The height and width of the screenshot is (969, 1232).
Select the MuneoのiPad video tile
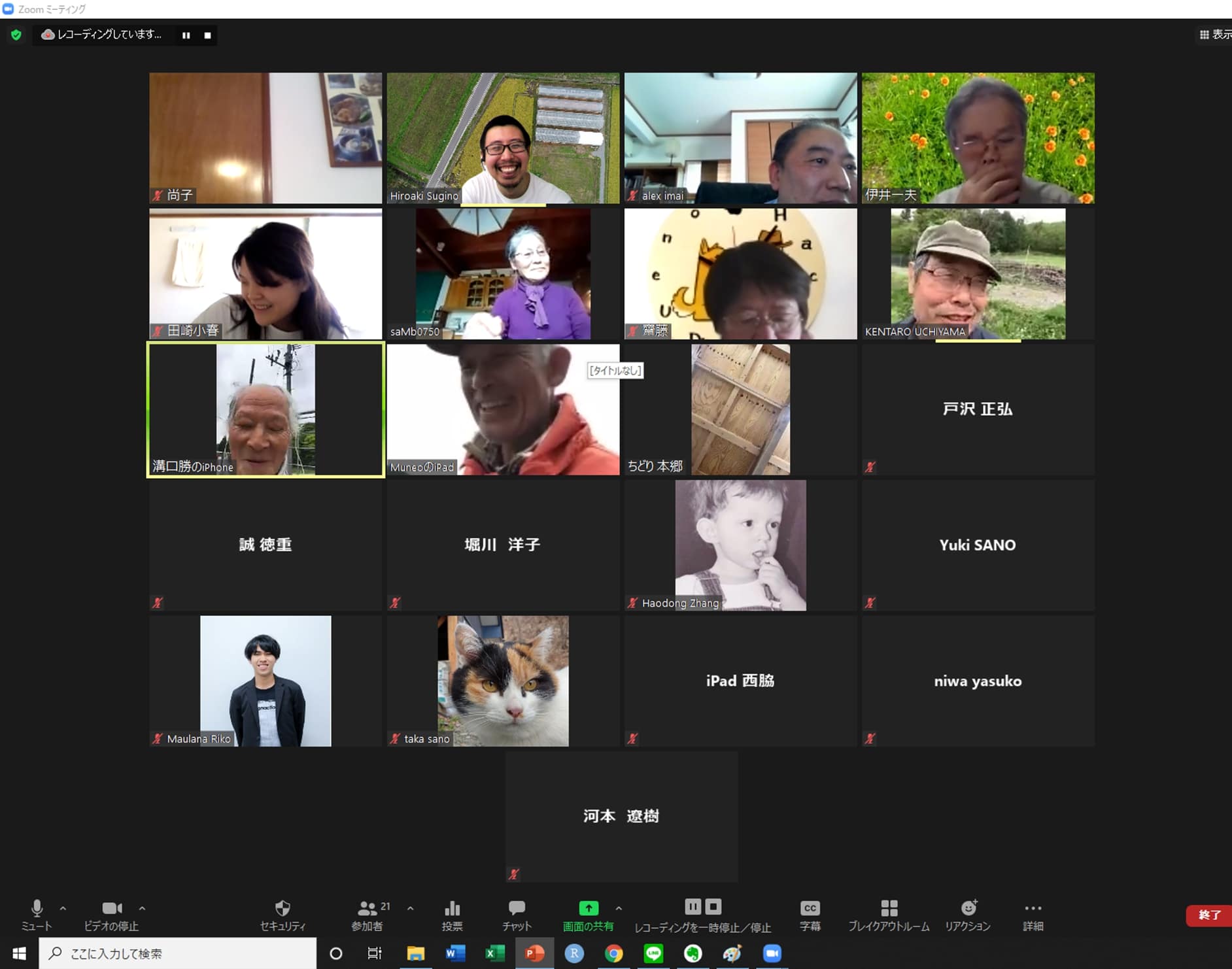click(x=503, y=410)
